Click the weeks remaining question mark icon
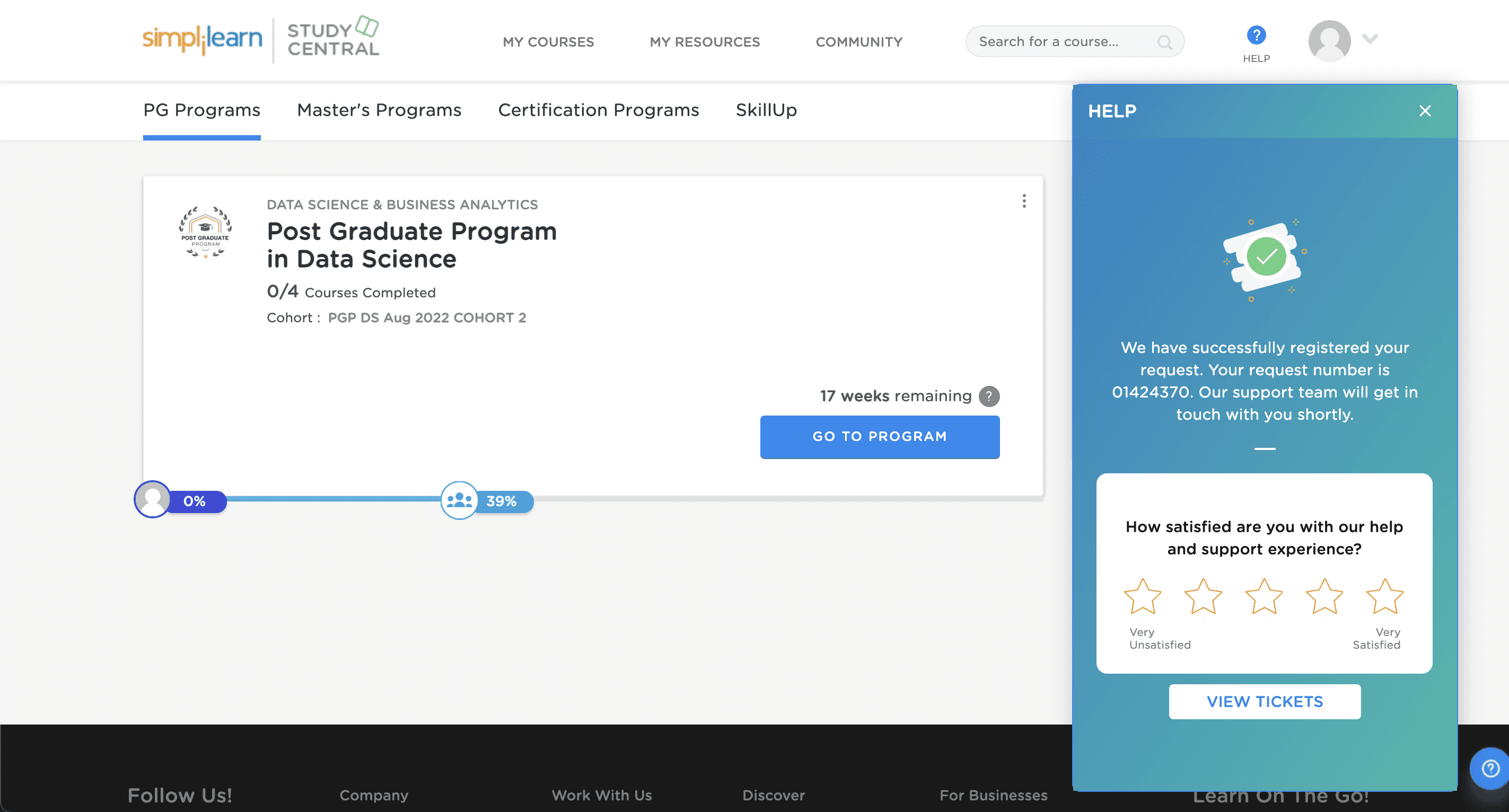Image resolution: width=1509 pixels, height=812 pixels. click(989, 396)
